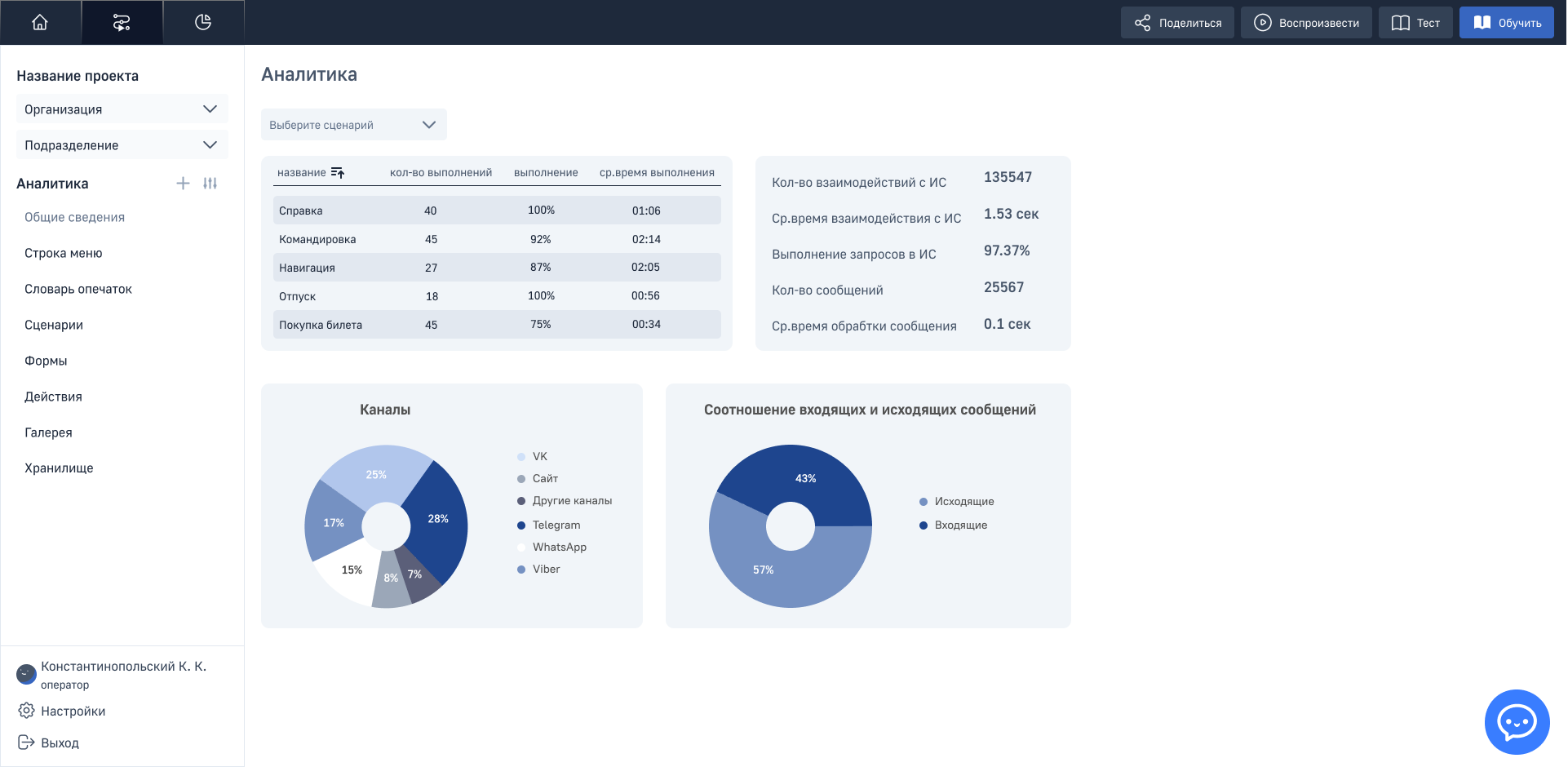Expand the Организация dropdown
This screenshot has height=767, width=1568.
122,109
